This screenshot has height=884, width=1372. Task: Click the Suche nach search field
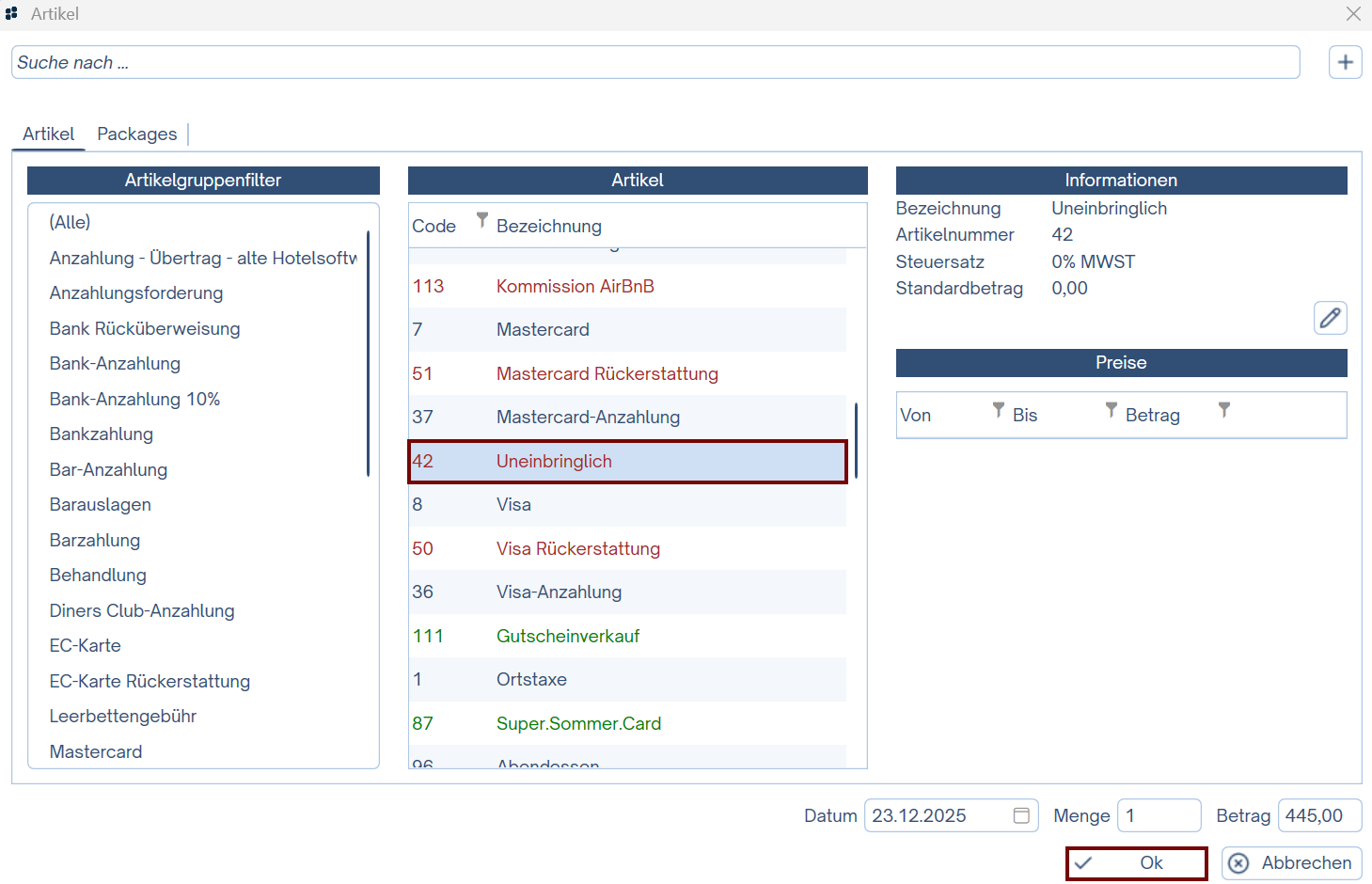[654, 63]
